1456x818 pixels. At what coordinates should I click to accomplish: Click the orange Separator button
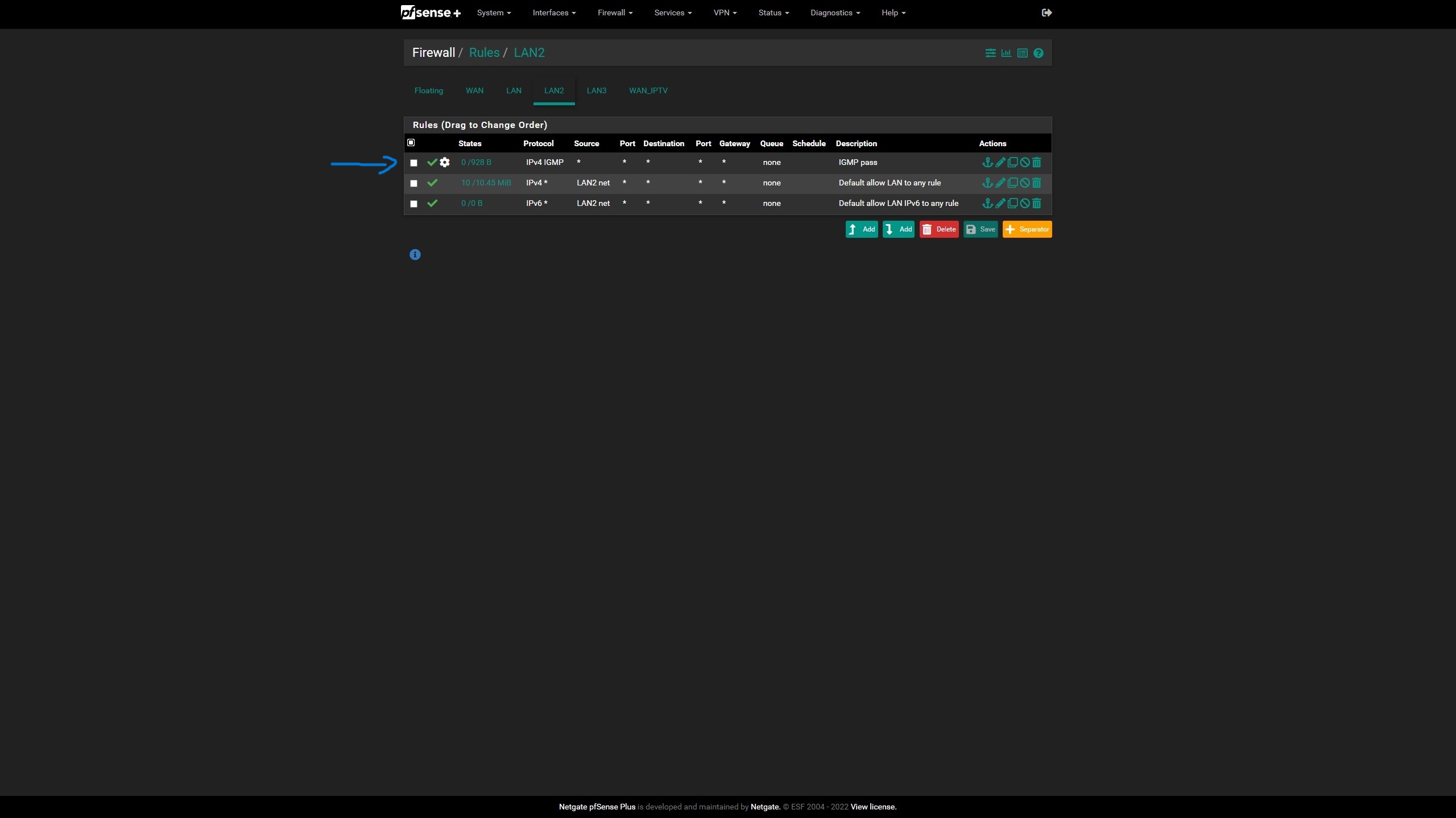1027,230
